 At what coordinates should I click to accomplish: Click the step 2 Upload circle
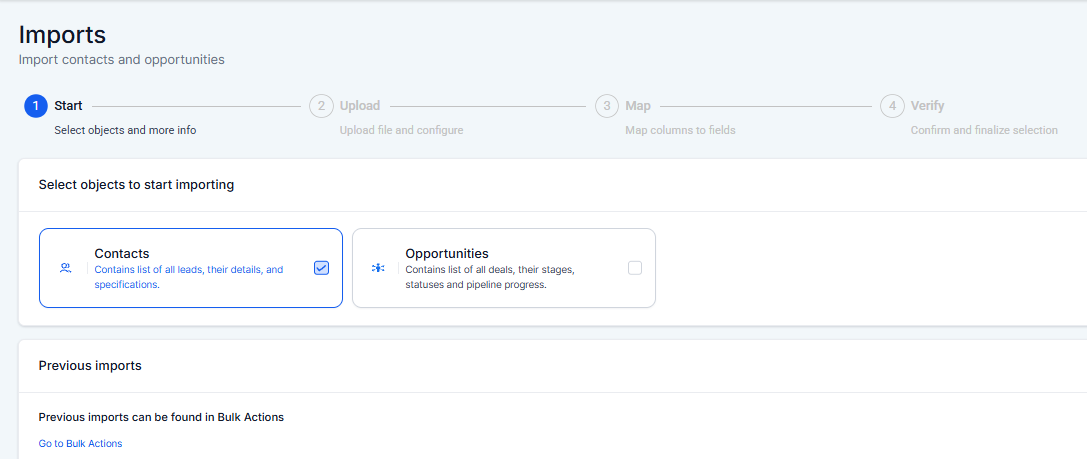tap(321, 106)
